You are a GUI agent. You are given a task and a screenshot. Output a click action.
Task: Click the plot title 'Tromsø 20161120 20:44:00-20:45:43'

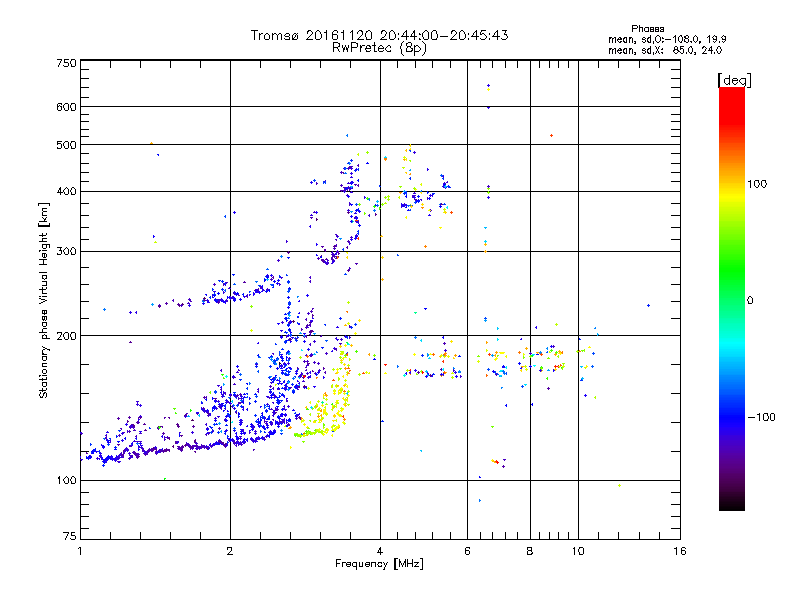point(379,35)
